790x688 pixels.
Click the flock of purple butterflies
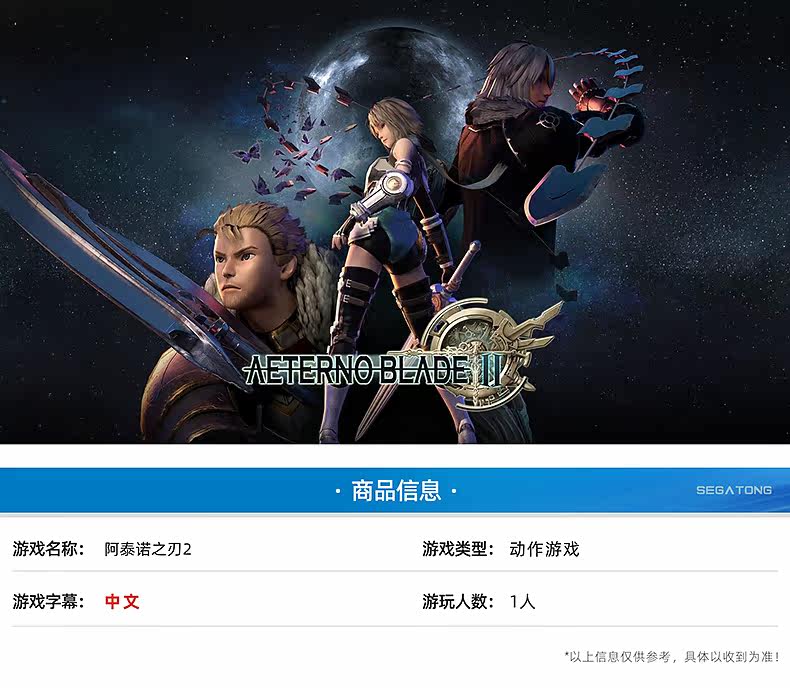tap(297, 144)
